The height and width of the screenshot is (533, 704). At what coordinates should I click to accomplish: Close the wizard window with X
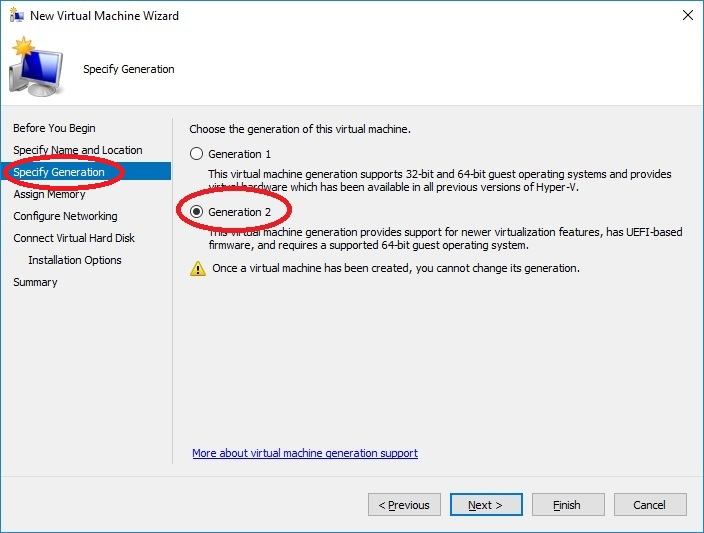pyautogui.click(x=688, y=16)
